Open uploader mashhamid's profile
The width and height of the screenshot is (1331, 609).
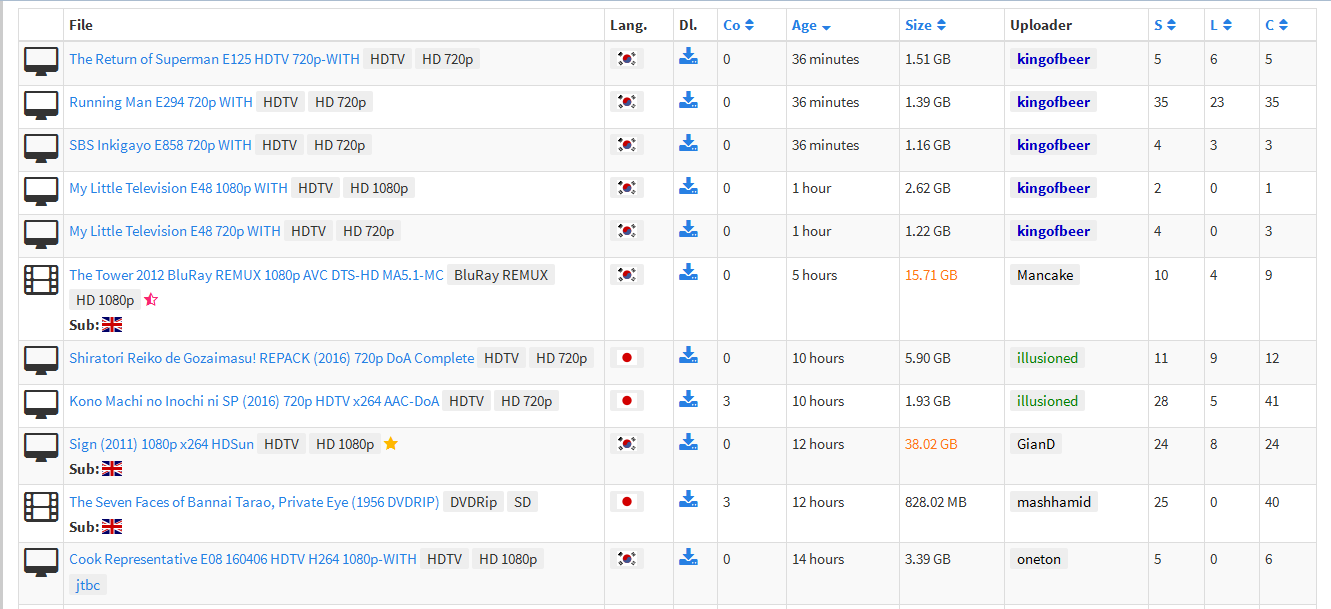pyautogui.click(x=1054, y=502)
